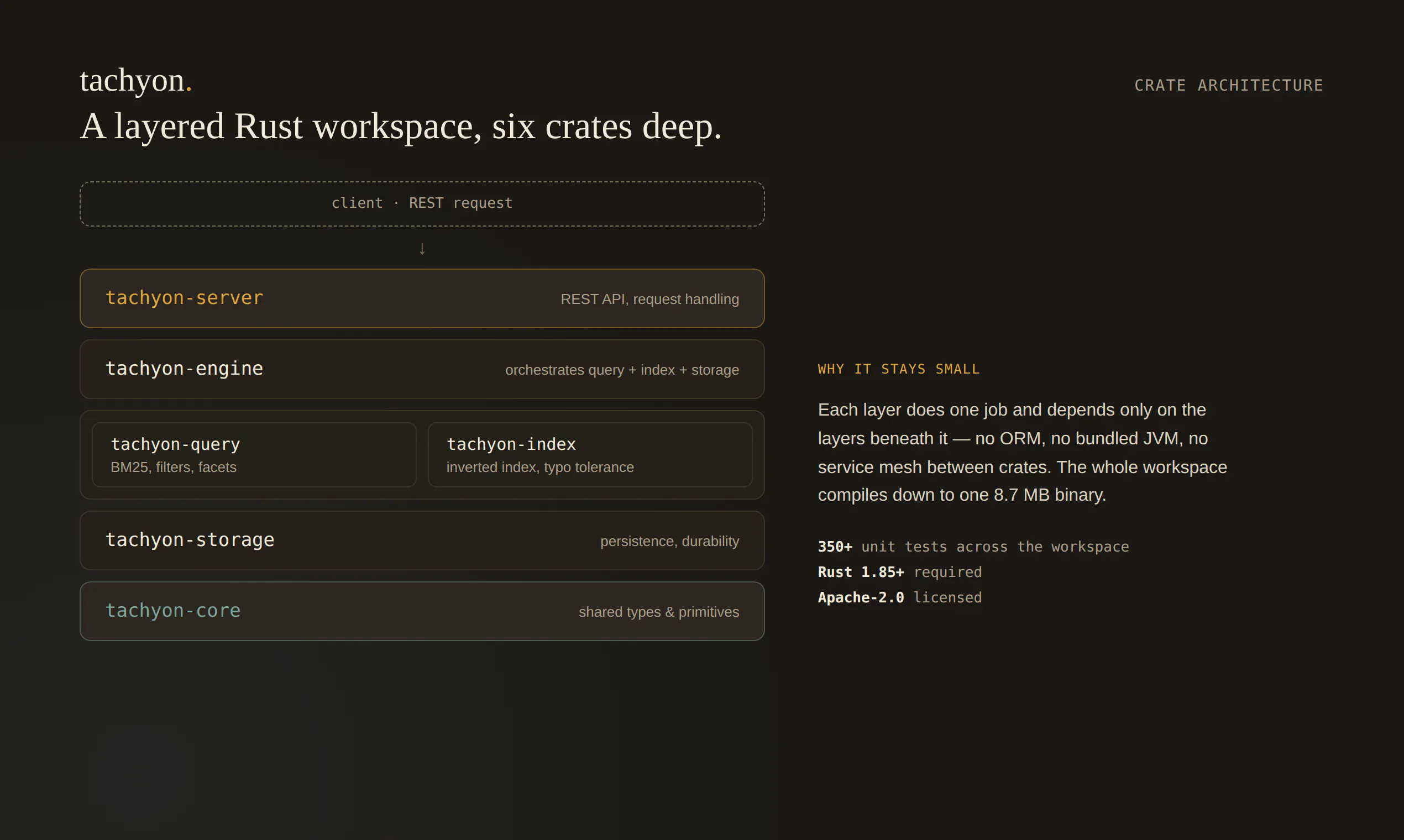The height and width of the screenshot is (840, 1404).
Task: Click 'BM25, filters, facets' description
Action: [173, 467]
